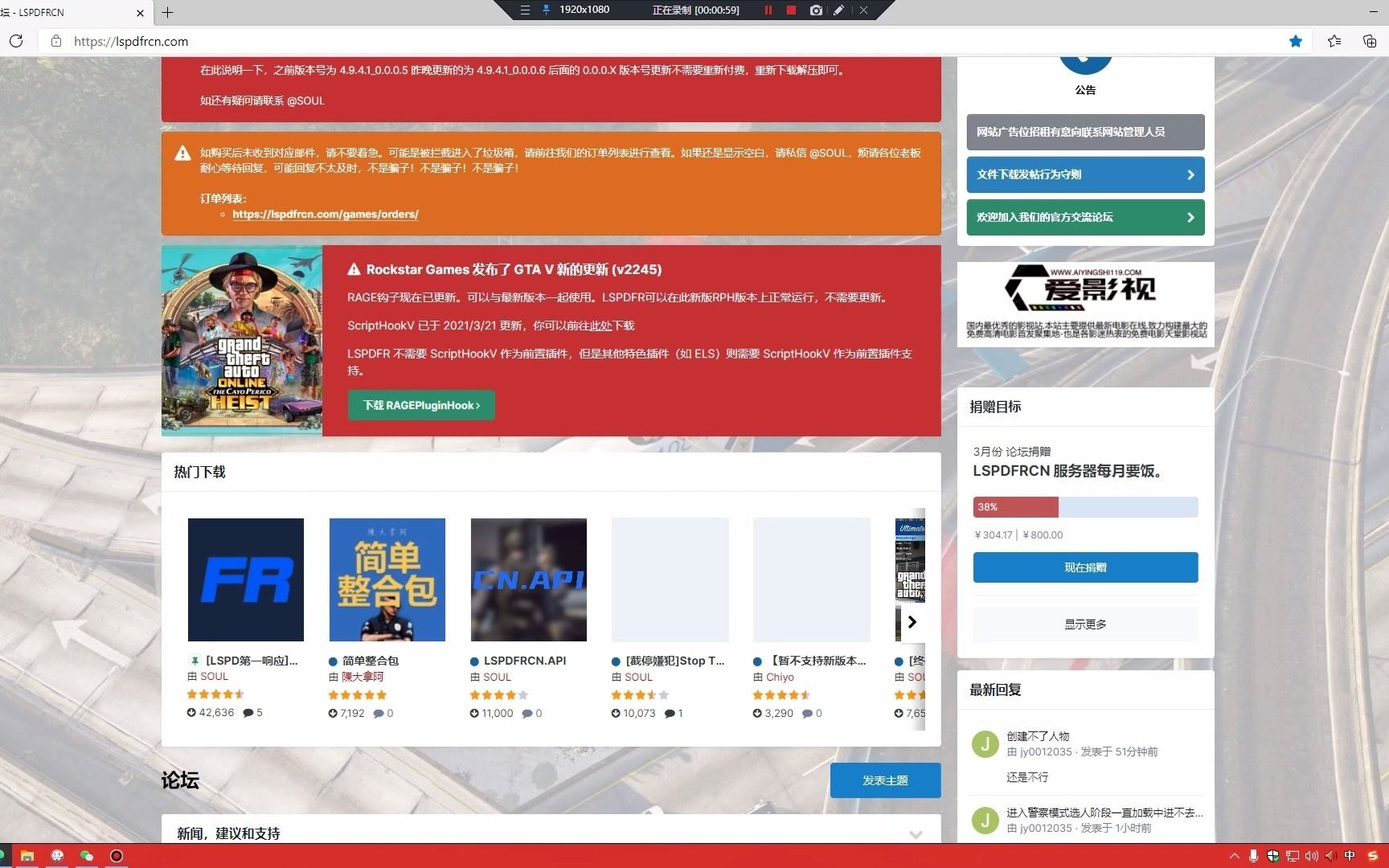Open the 此处 ScriptHookV download link
The height and width of the screenshot is (868, 1389).
[601, 325]
